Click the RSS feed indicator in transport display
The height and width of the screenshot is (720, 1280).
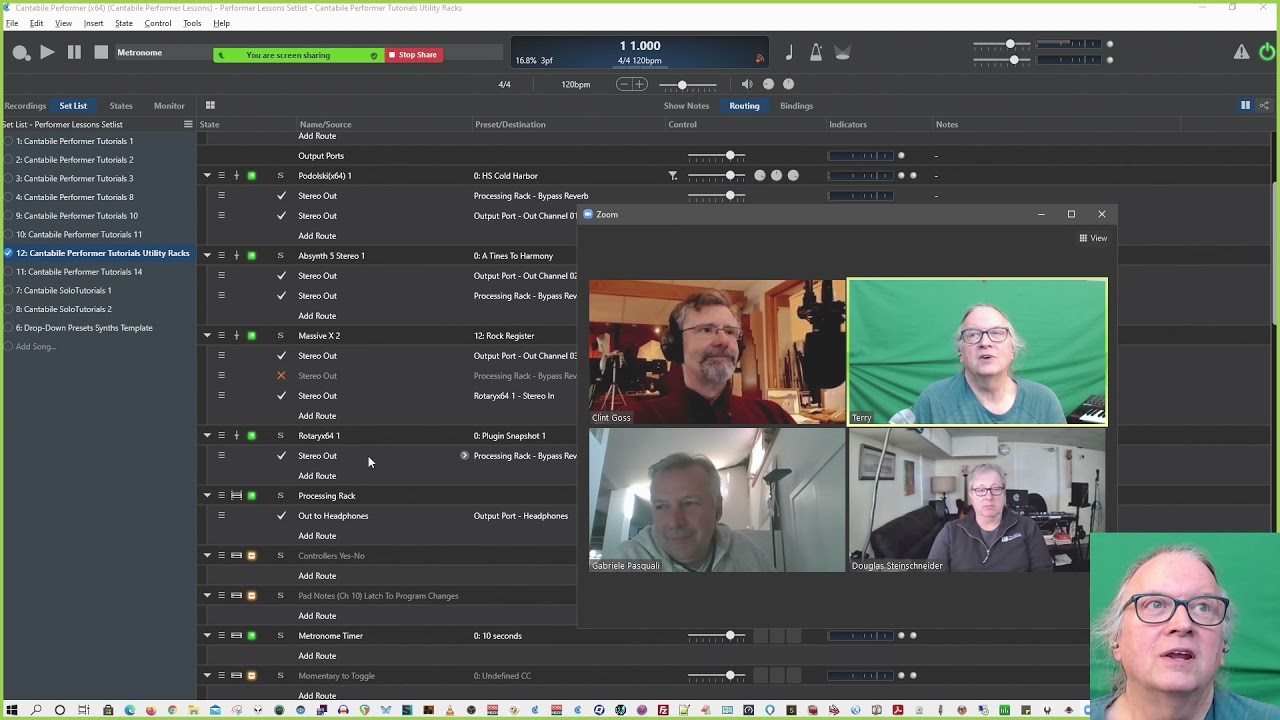tap(759, 59)
